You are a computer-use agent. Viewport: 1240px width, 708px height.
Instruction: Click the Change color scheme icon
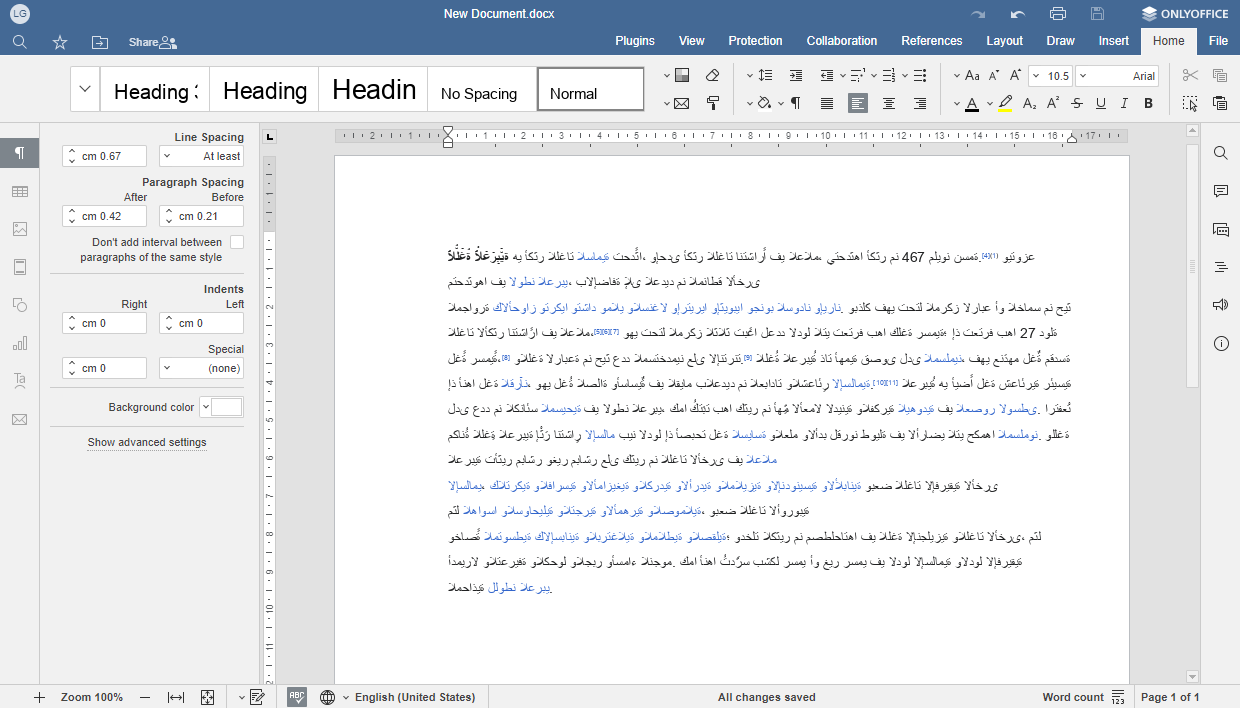click(682, 75)
